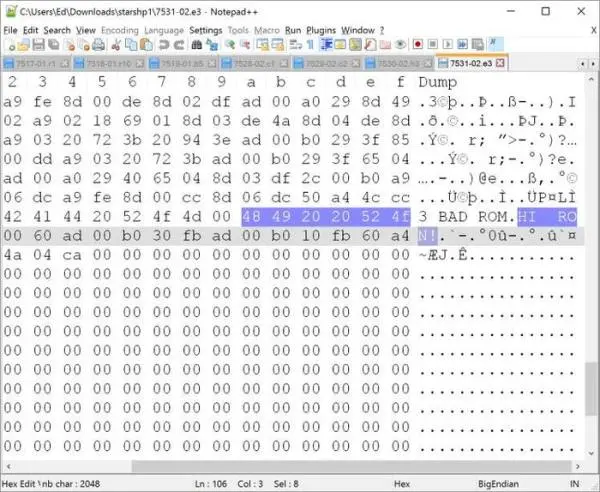Viewport: 600px width, 492px height.
Task: Click 'nb char : 2048' status text
Action: [70, 484]
